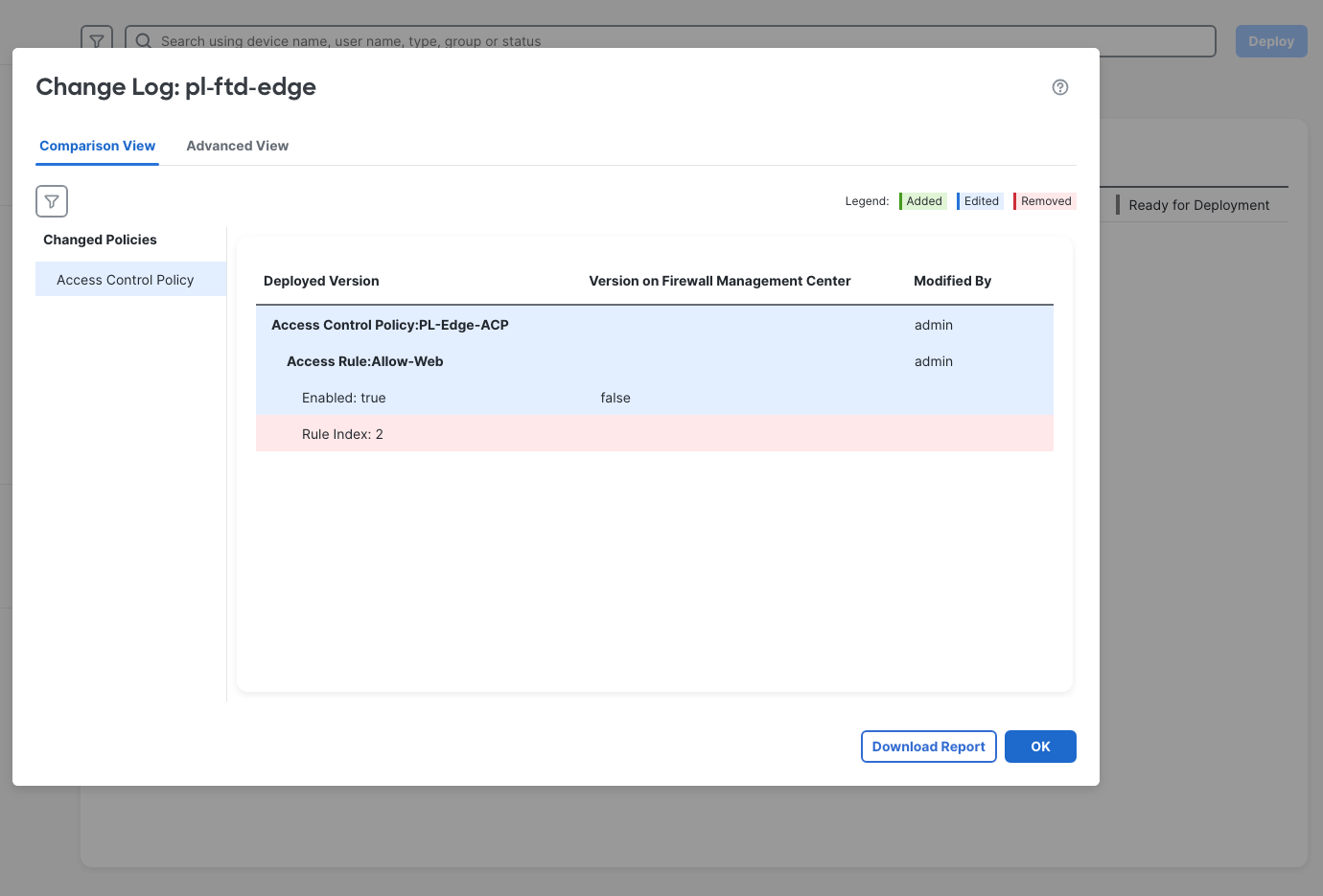Focus the device search input field
The width and height of the screenshot is (1323, 896).
[x=670, y=41]
